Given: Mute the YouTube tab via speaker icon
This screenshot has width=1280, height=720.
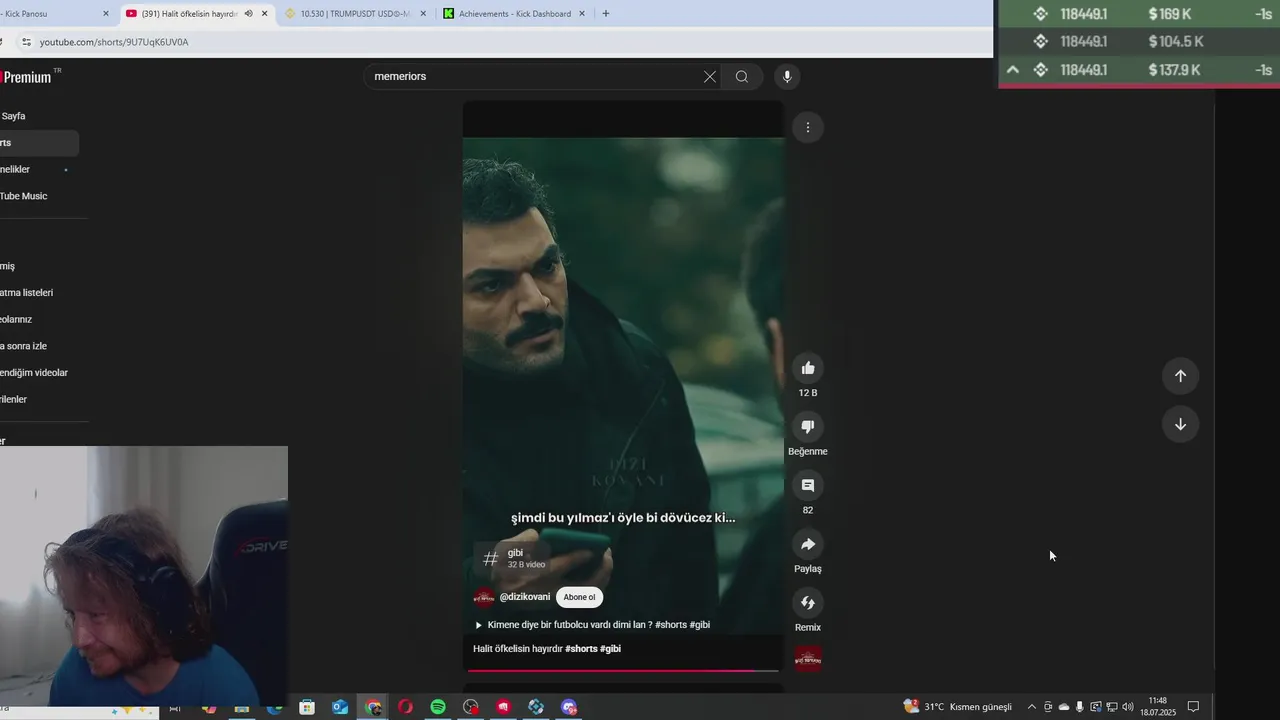Looking at the screenshot, I should (x=248, y=14).
